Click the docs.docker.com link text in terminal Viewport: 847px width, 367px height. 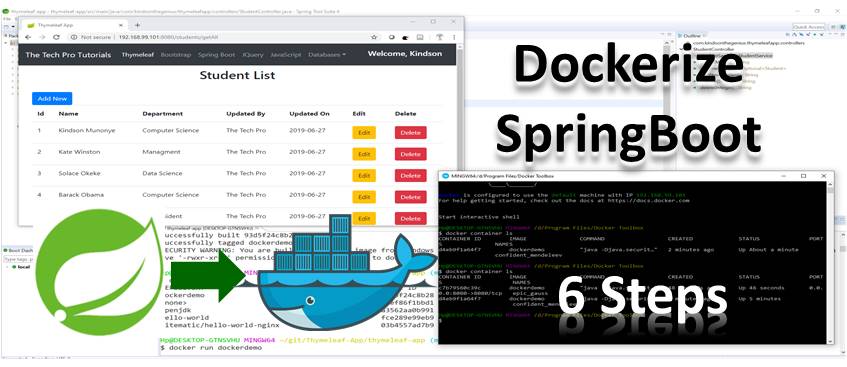(649, 201)
